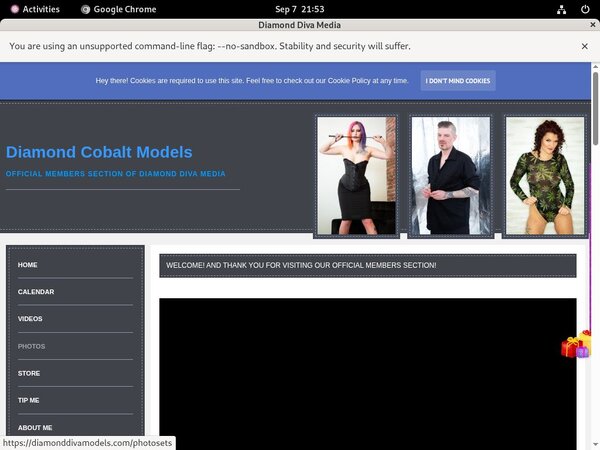Accept cookies with I Don't Mind Cookies
Image resolution: width=600 pixels, height=450 pixels.
457,81
